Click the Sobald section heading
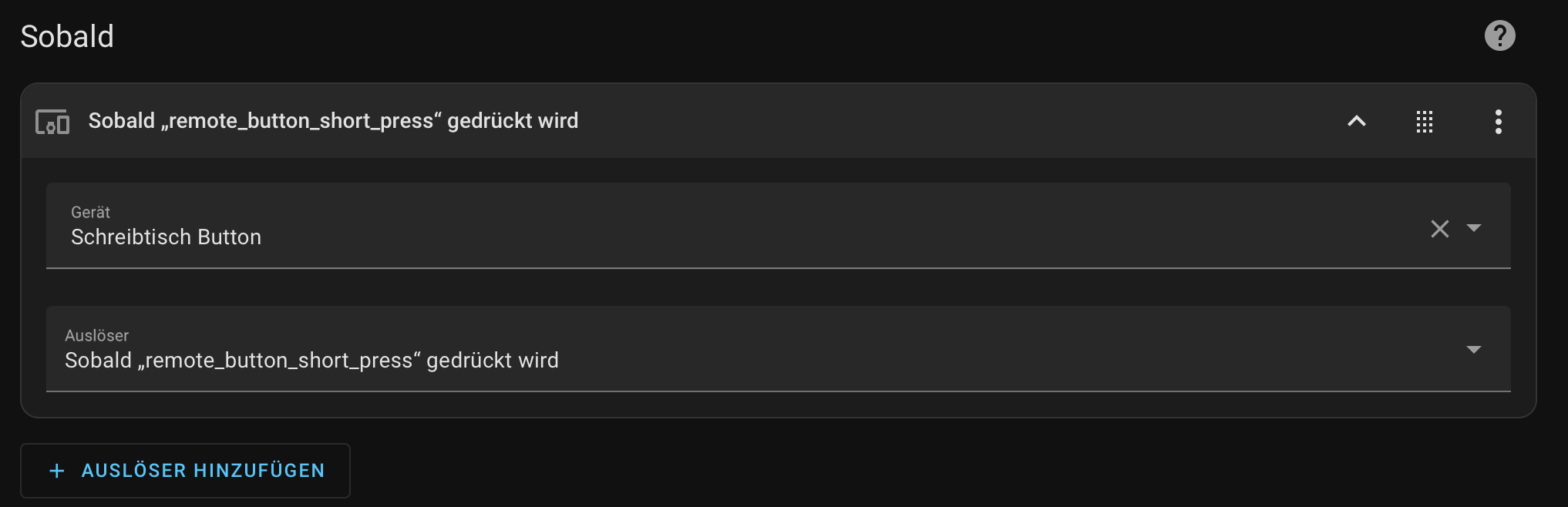 point(67,36)
